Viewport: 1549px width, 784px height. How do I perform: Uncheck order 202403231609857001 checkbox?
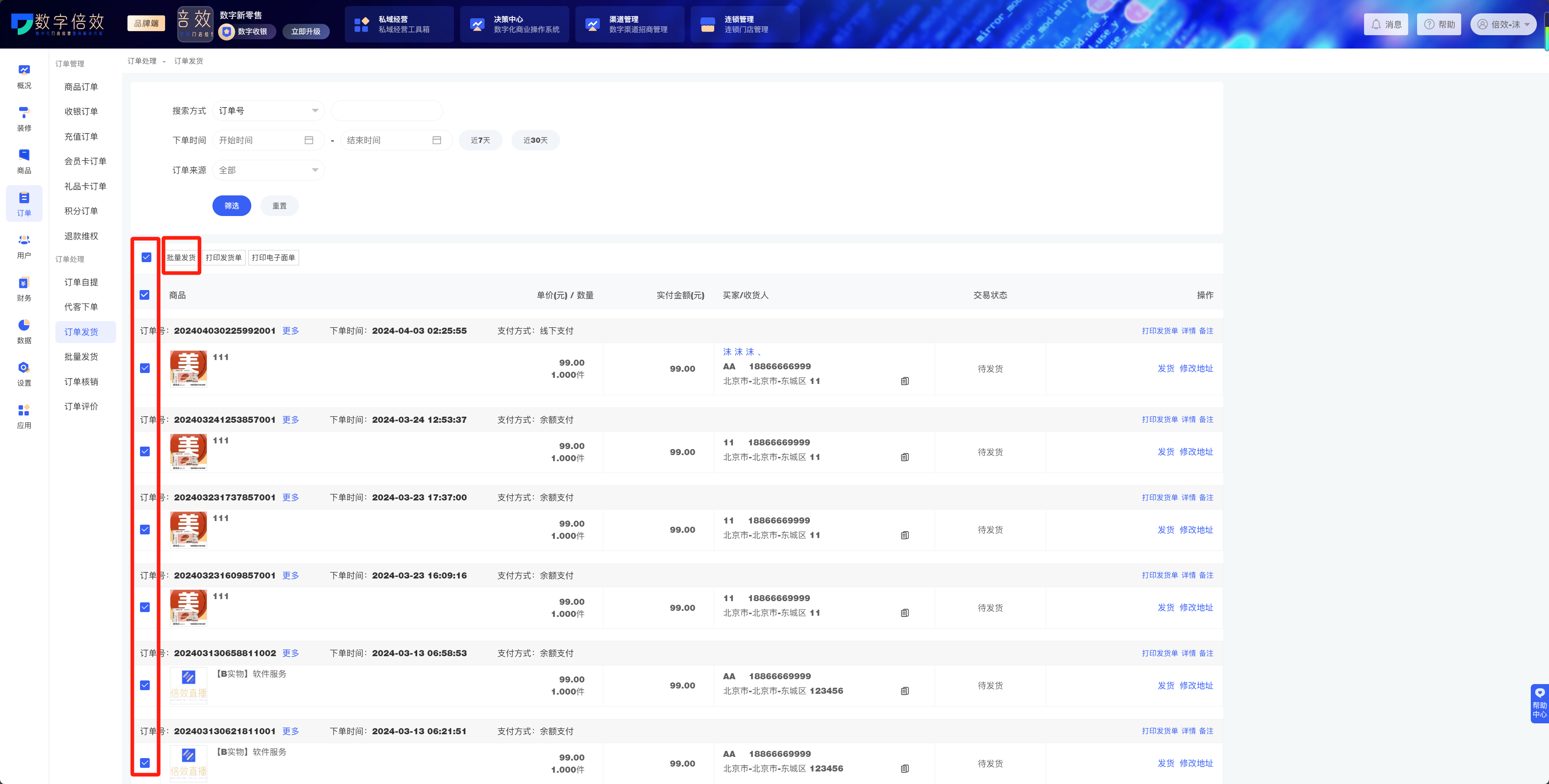click(145, 607)
